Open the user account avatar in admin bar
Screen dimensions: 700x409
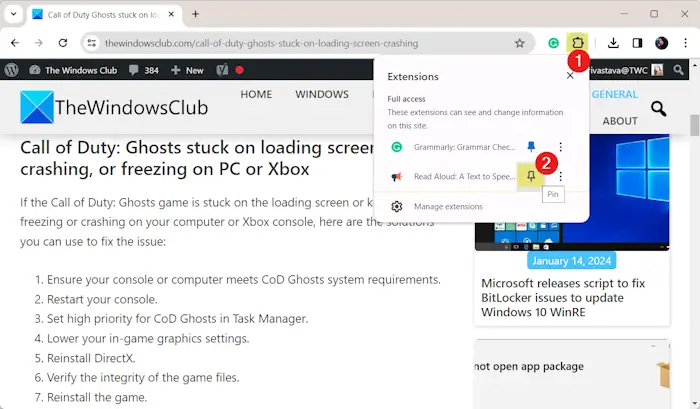[x=657, y=70]
